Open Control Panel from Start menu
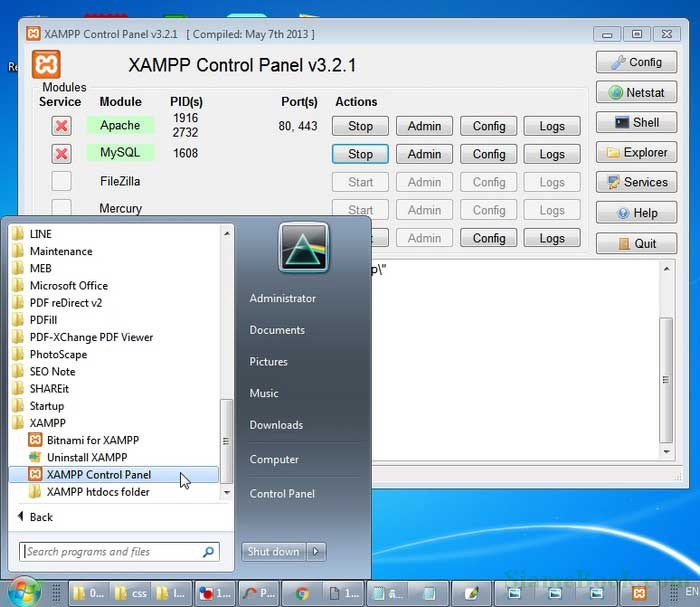Screen dimensions: 700x607 [282, 494]
